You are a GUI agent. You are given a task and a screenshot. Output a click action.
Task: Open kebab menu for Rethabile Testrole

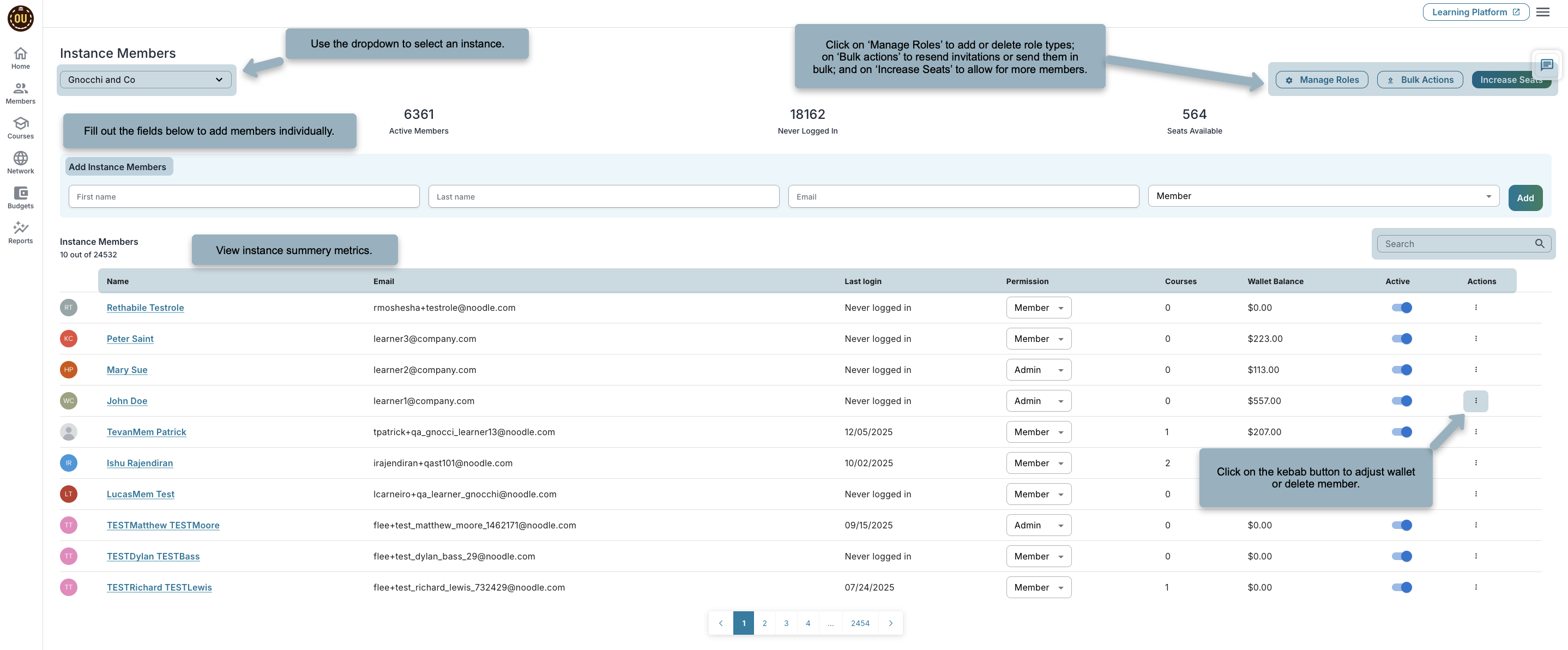click(x=1475, y=308)
